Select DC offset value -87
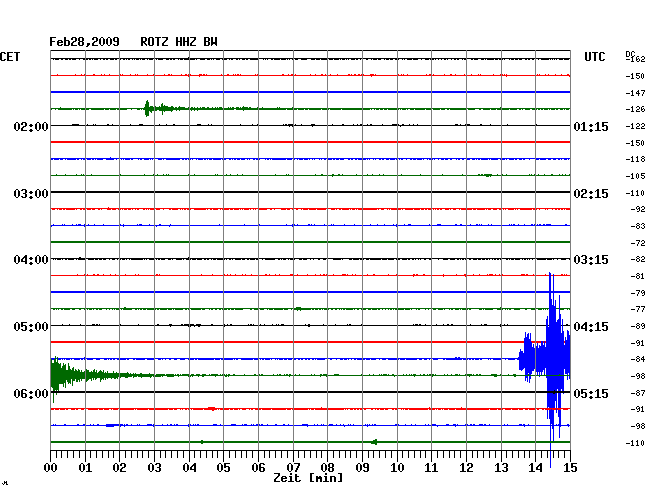Viewport: 650px width, 494px height. click(638, 393)
